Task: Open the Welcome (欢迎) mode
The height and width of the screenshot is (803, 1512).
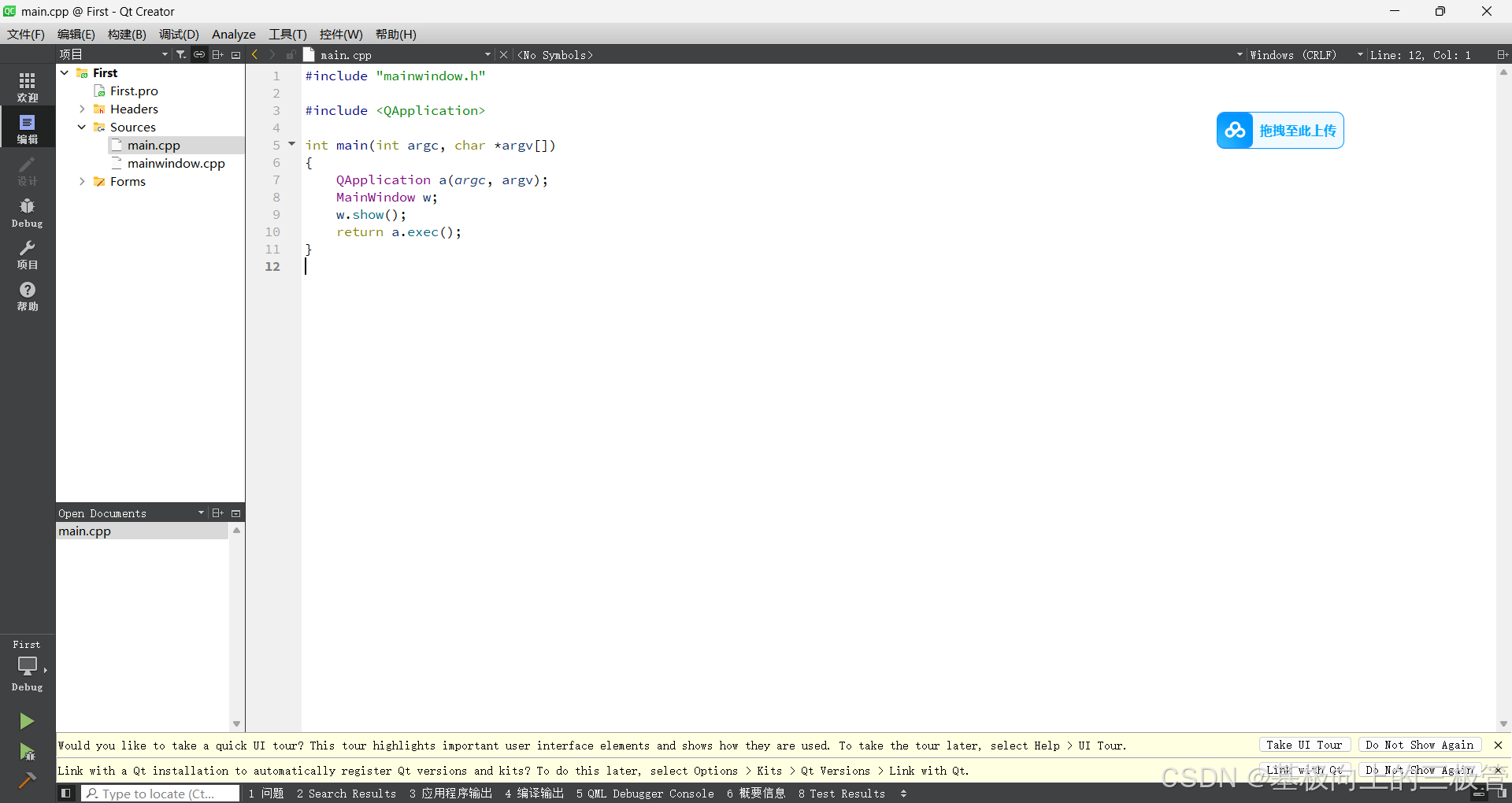Action: click(28, 87)
